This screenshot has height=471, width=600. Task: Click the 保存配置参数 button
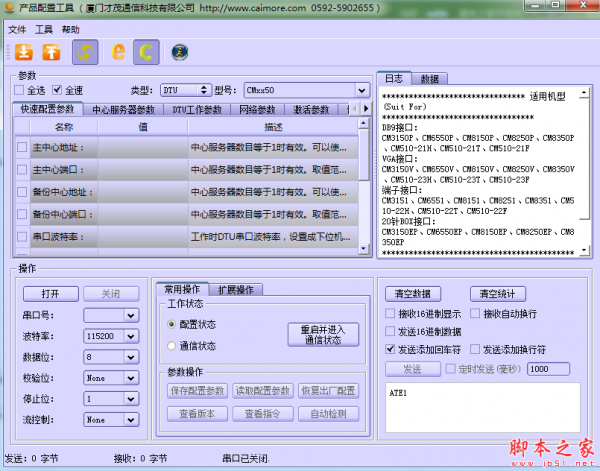197,391
